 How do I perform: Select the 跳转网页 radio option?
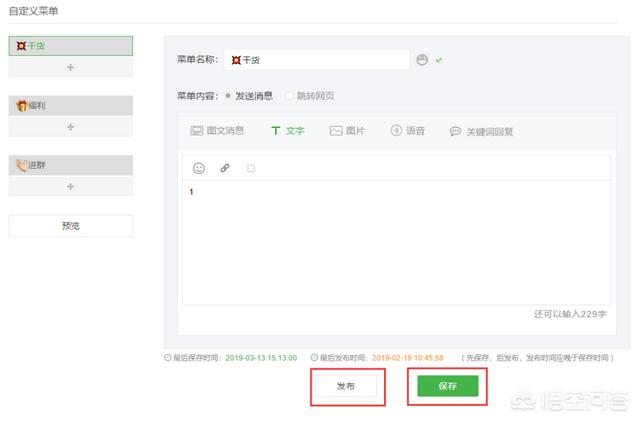[x=290, y=96]
